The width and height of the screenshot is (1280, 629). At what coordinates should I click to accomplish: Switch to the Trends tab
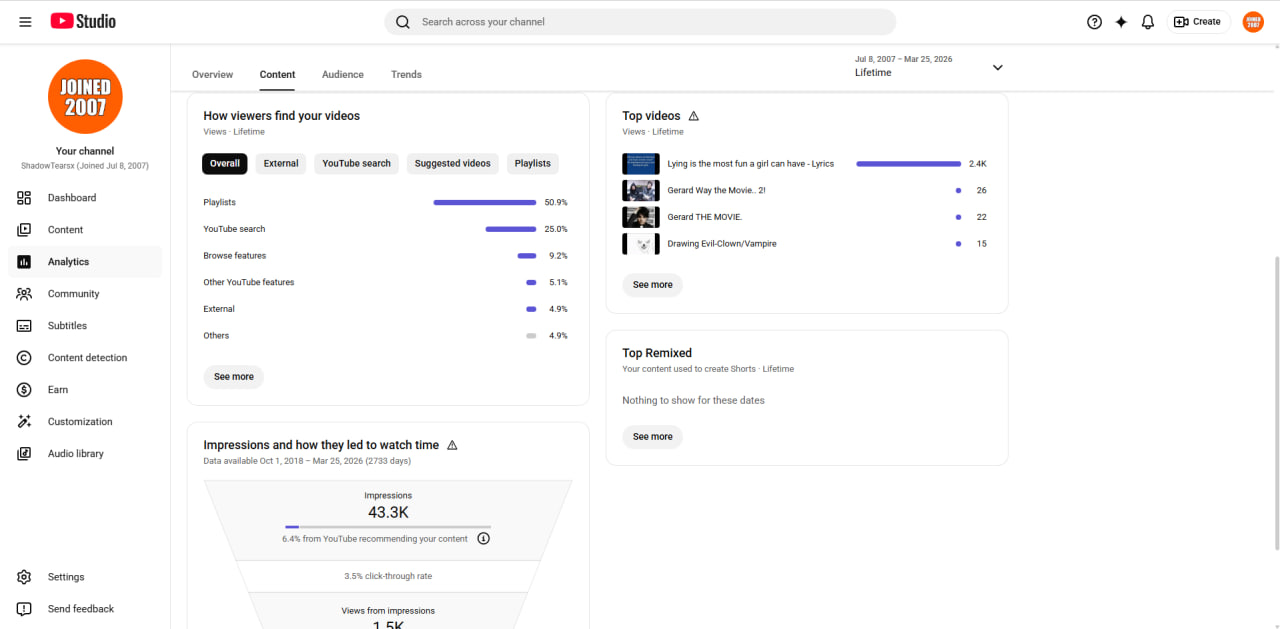[x=406, y=75]
